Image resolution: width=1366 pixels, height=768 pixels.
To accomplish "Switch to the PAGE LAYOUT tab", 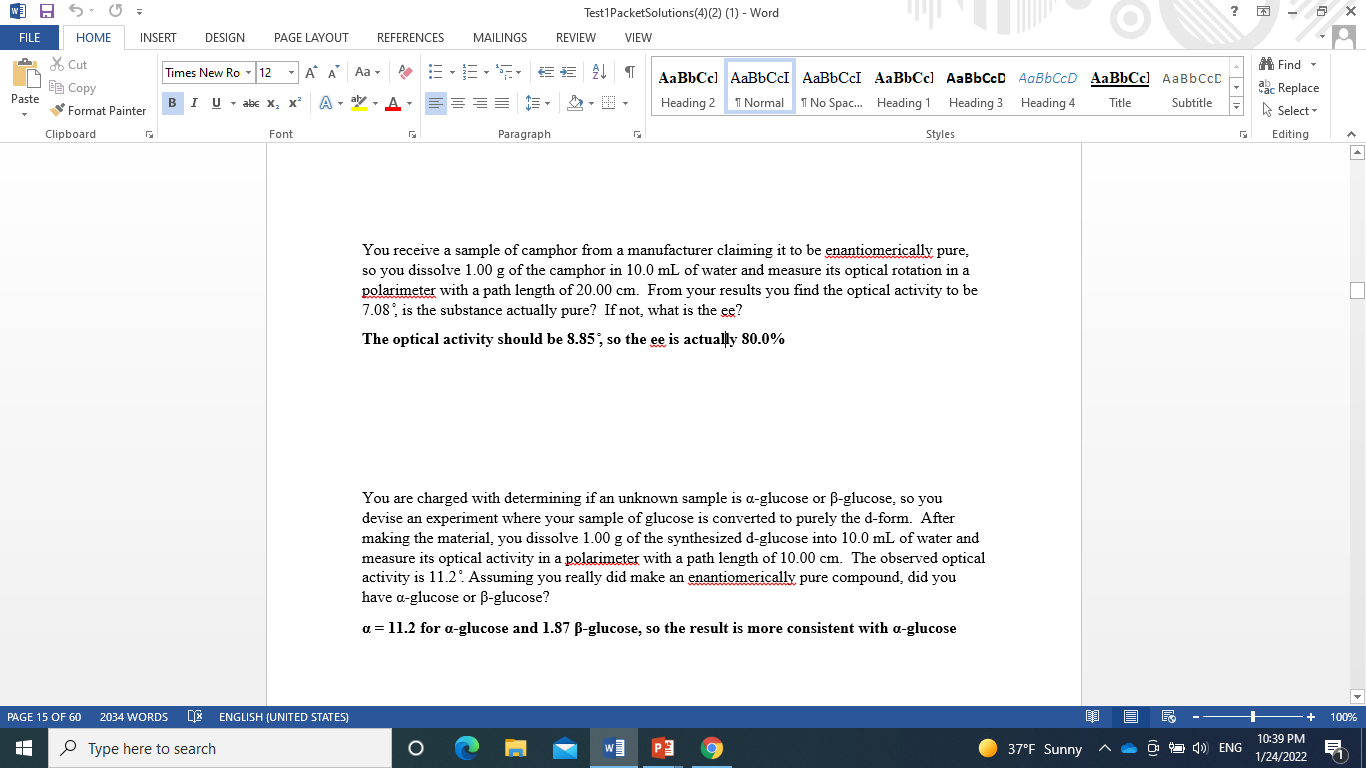I will [x=311, y=37].
